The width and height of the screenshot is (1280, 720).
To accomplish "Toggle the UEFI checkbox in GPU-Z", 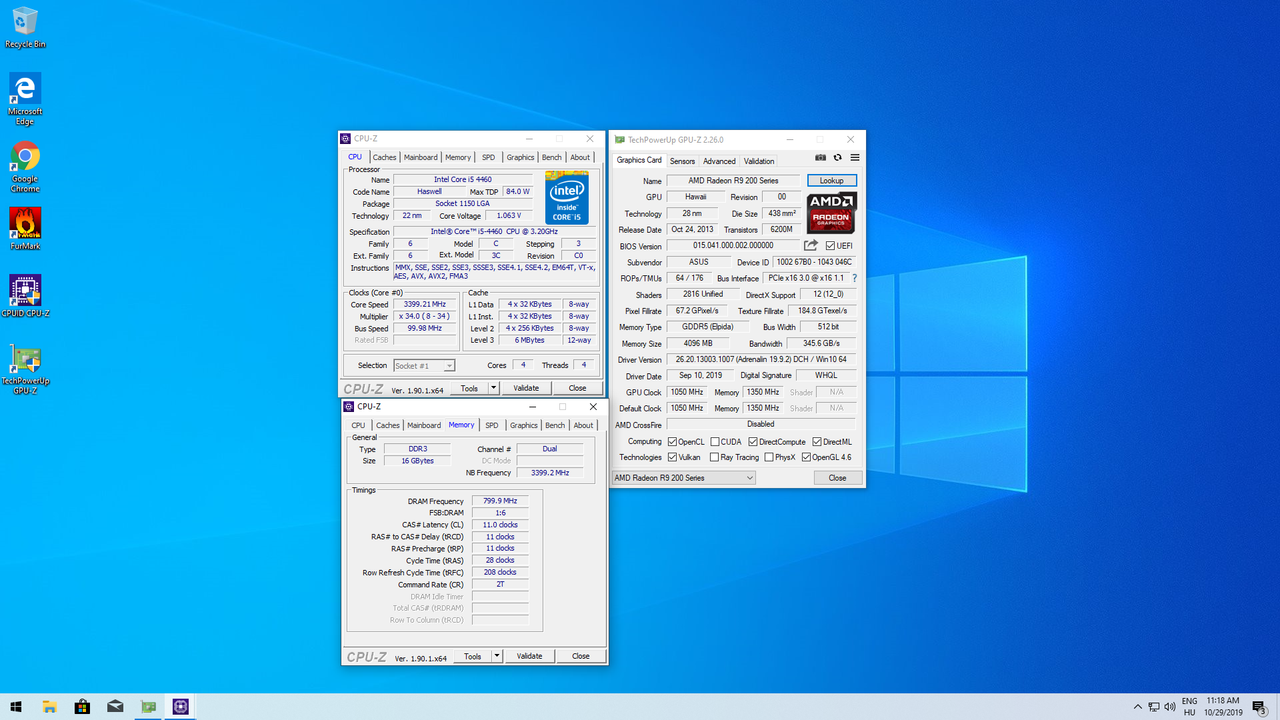I will [830, 245].
